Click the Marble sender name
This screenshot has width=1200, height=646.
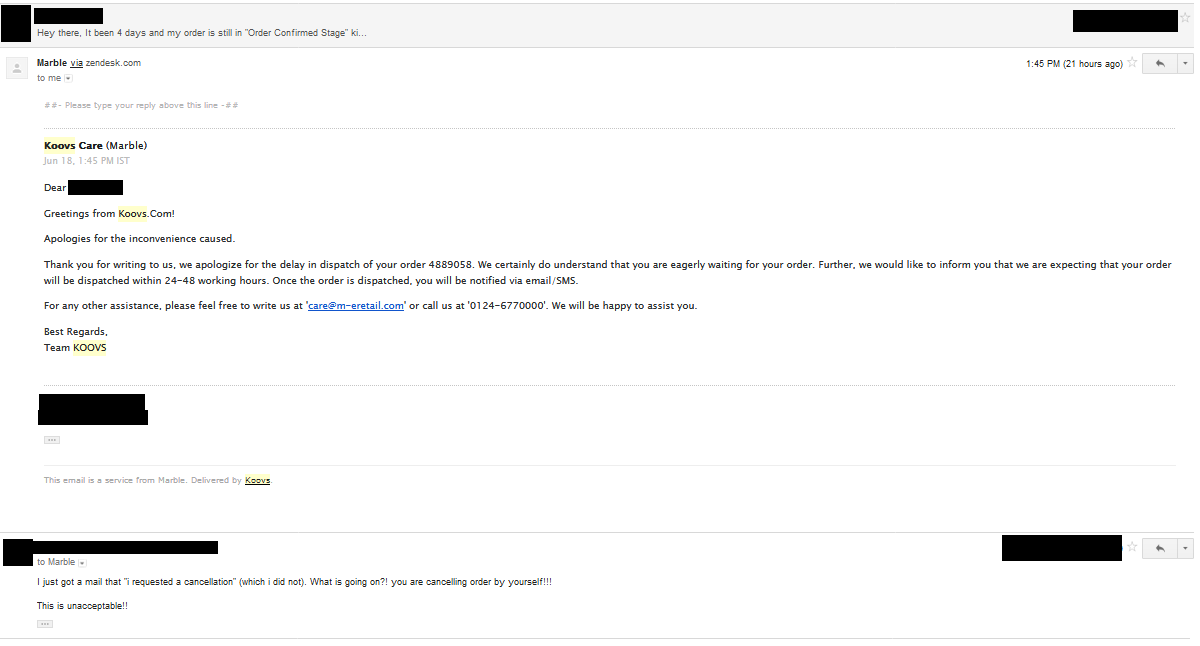(x=52, y=63)
